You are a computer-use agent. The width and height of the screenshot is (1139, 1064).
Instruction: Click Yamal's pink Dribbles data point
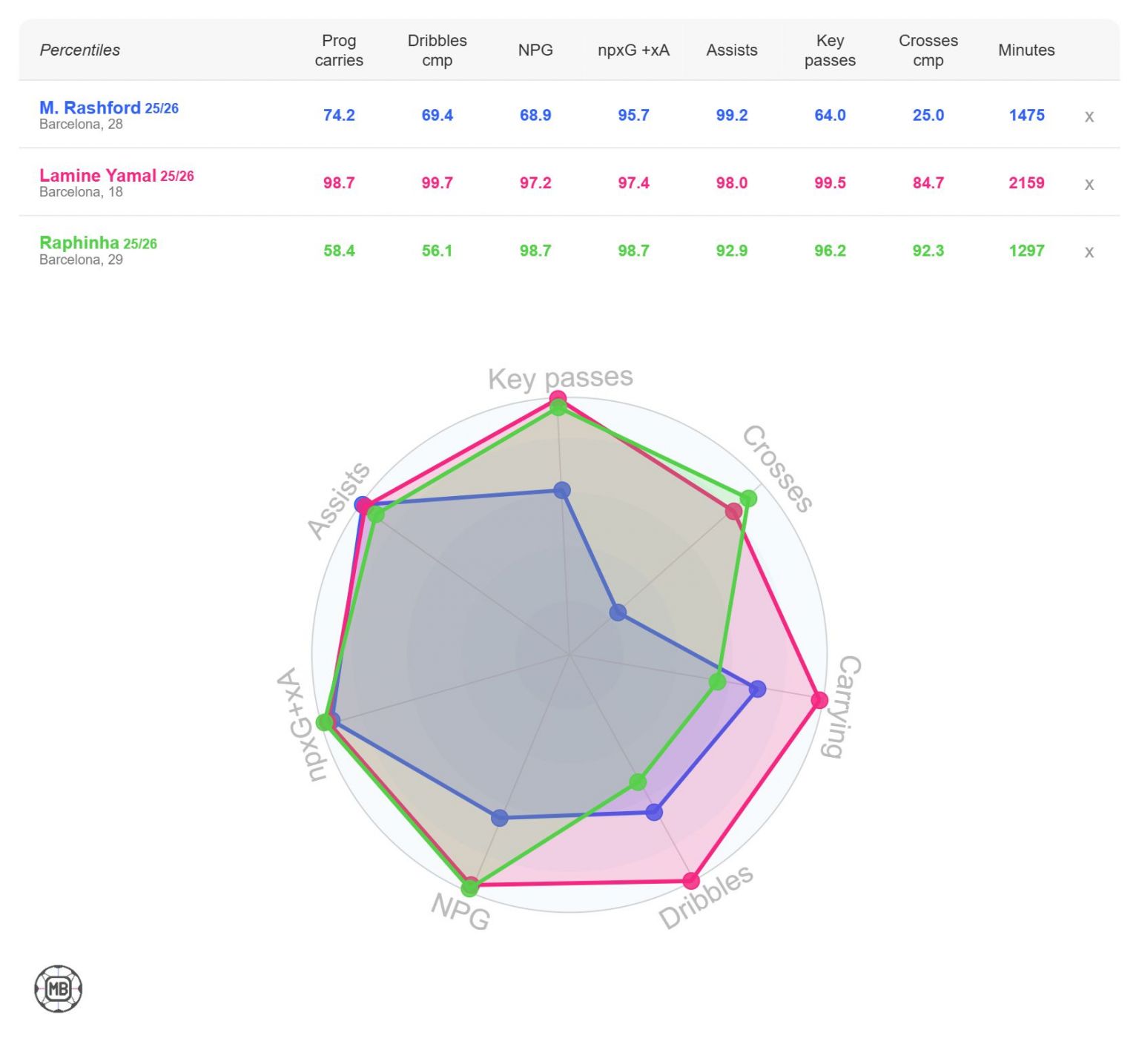coord(691,881)
